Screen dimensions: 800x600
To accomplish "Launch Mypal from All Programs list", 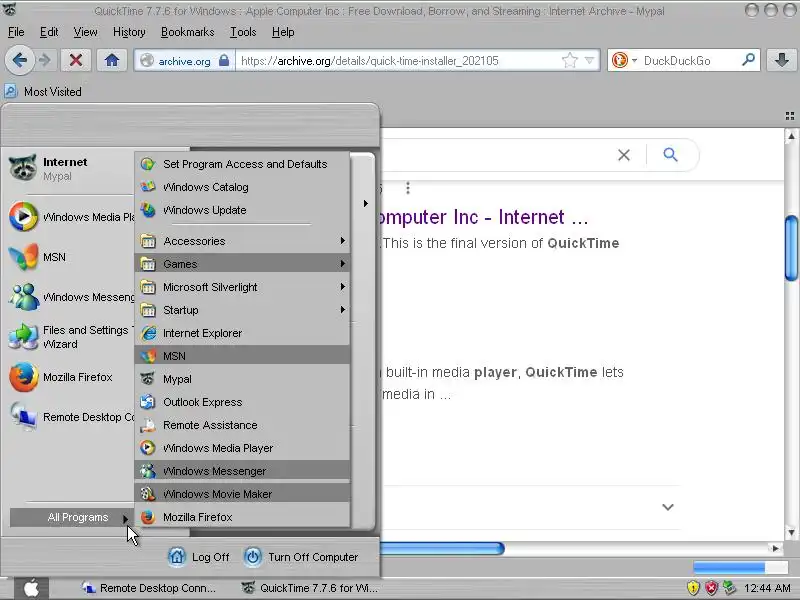I will point(243,379).
